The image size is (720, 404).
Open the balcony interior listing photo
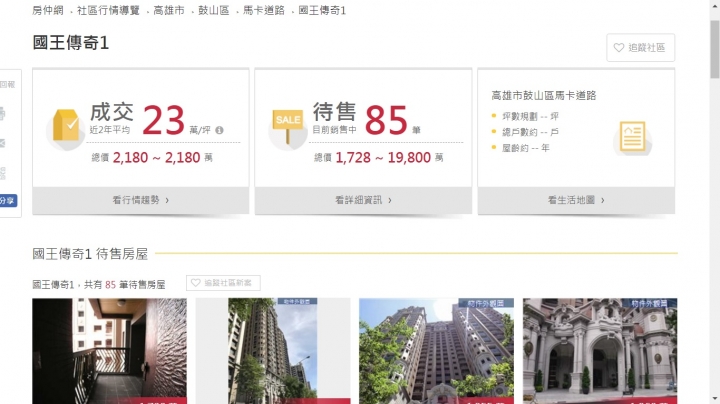(109, 351)
